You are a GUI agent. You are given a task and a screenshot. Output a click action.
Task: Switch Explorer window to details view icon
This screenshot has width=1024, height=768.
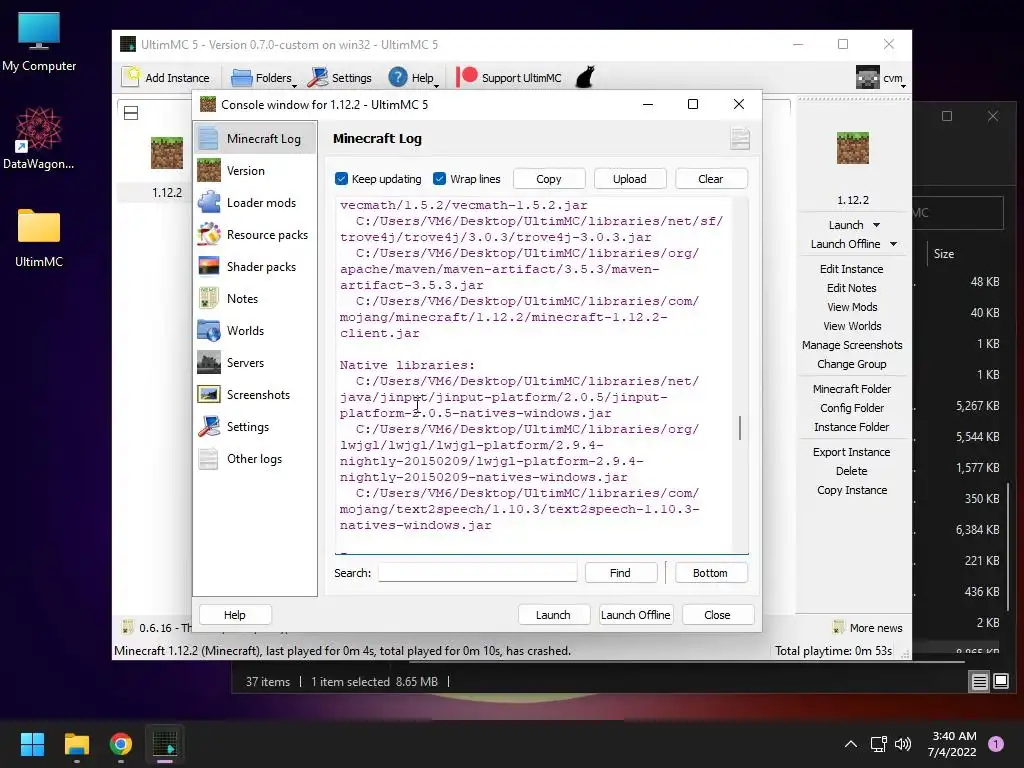pyautogui.click(x=980, y=682)
